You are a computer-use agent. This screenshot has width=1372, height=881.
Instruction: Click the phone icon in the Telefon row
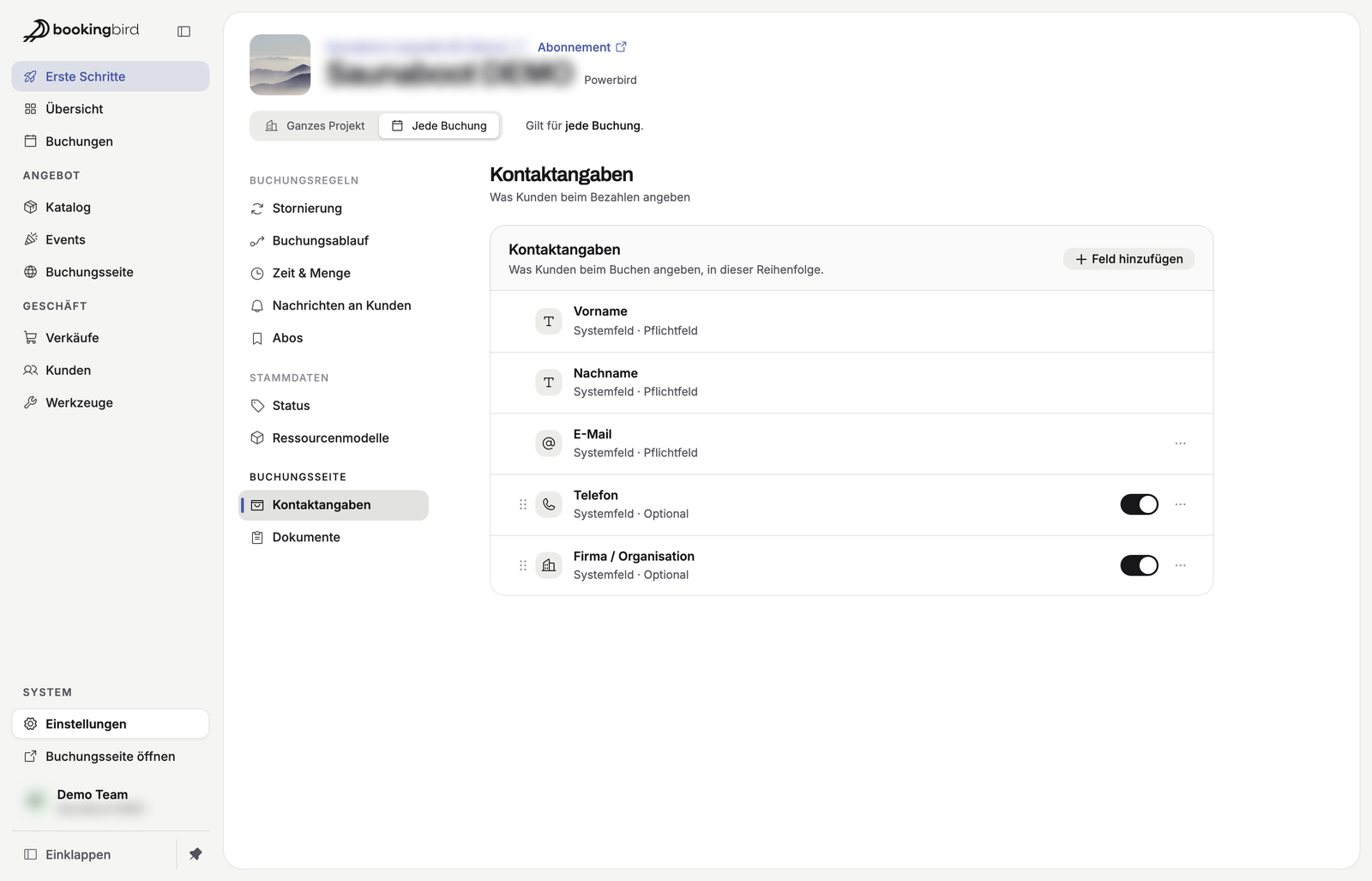[549, 504]
